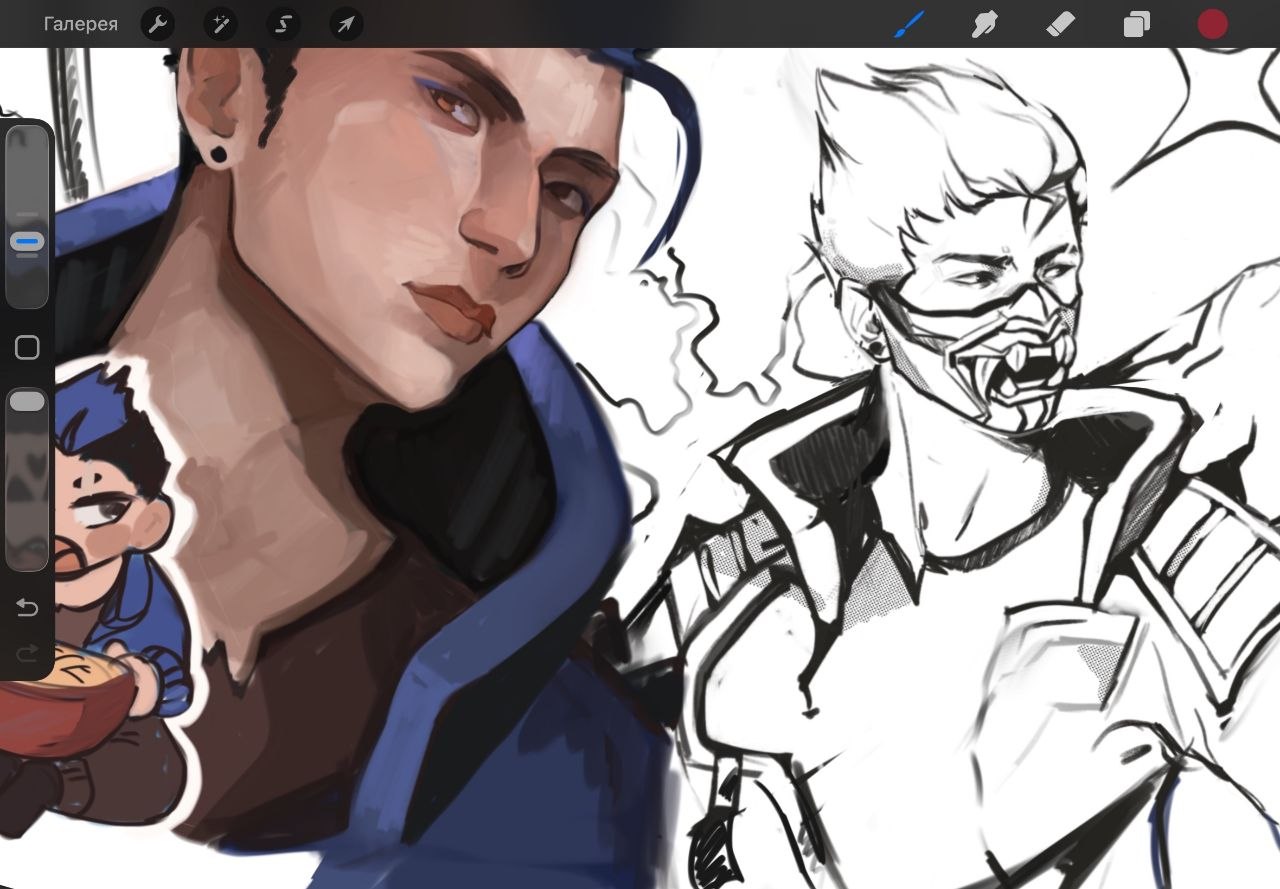The height and width of the screenshot is (889, 1280).
Task: Open the Adjustments magic wand menu
Action: tap(220, 24)
